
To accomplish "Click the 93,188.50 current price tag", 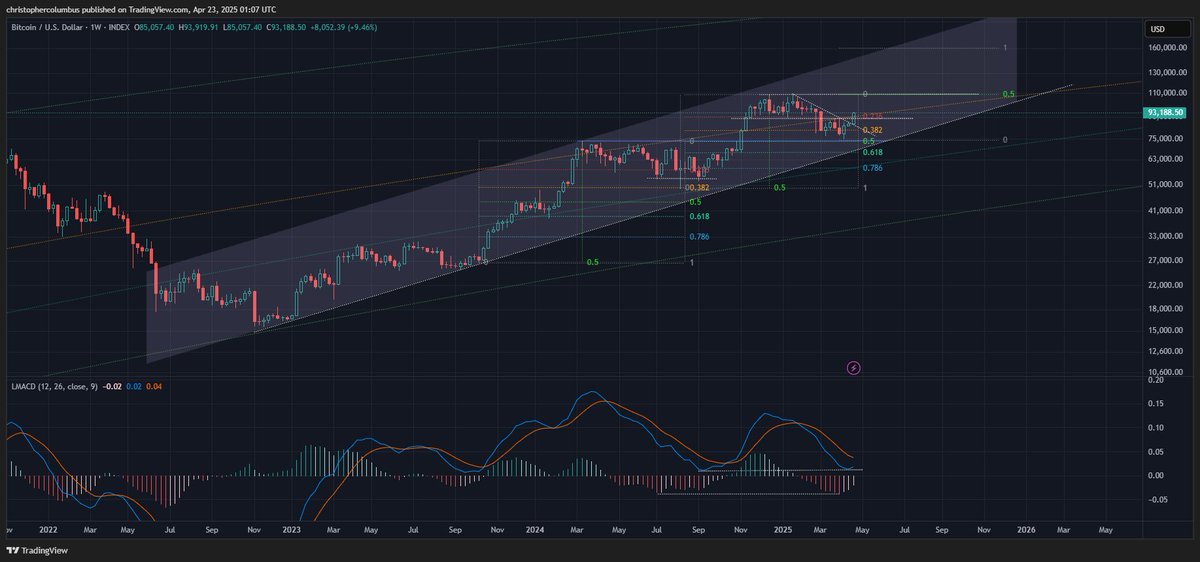I will [1166, 113].
